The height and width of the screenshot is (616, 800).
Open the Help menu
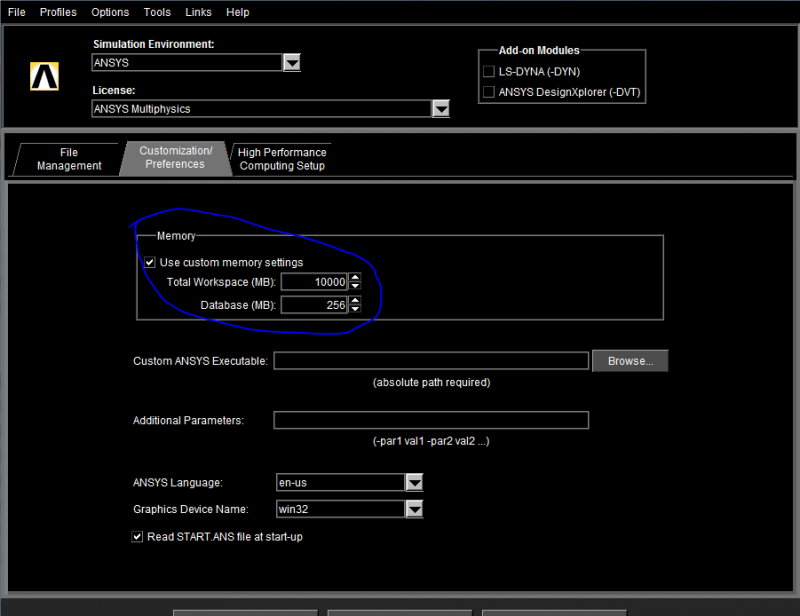(238, 12)
